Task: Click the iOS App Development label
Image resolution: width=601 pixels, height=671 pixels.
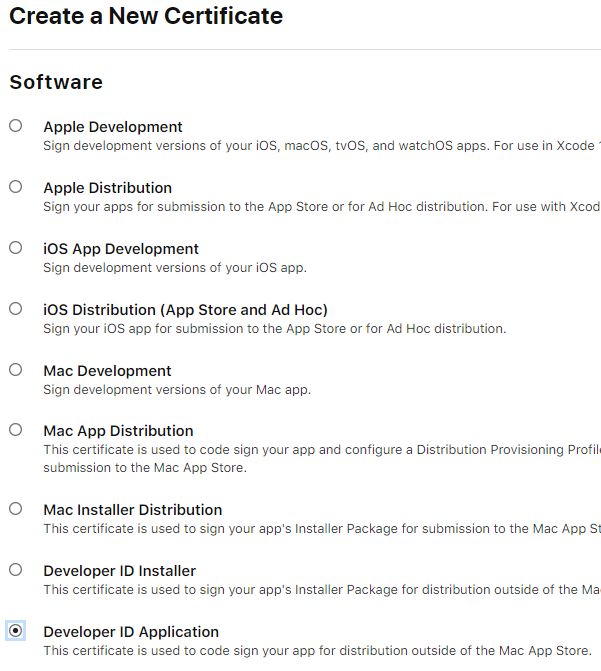Action: (121, 249)
